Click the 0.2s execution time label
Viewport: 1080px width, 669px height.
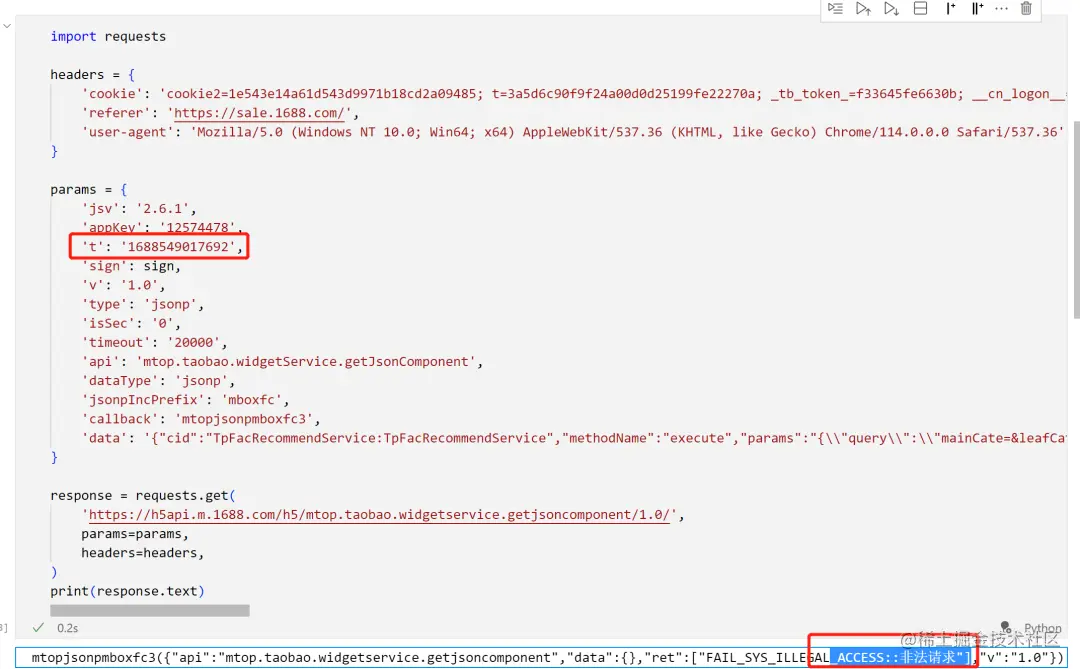tap(68, 628)
